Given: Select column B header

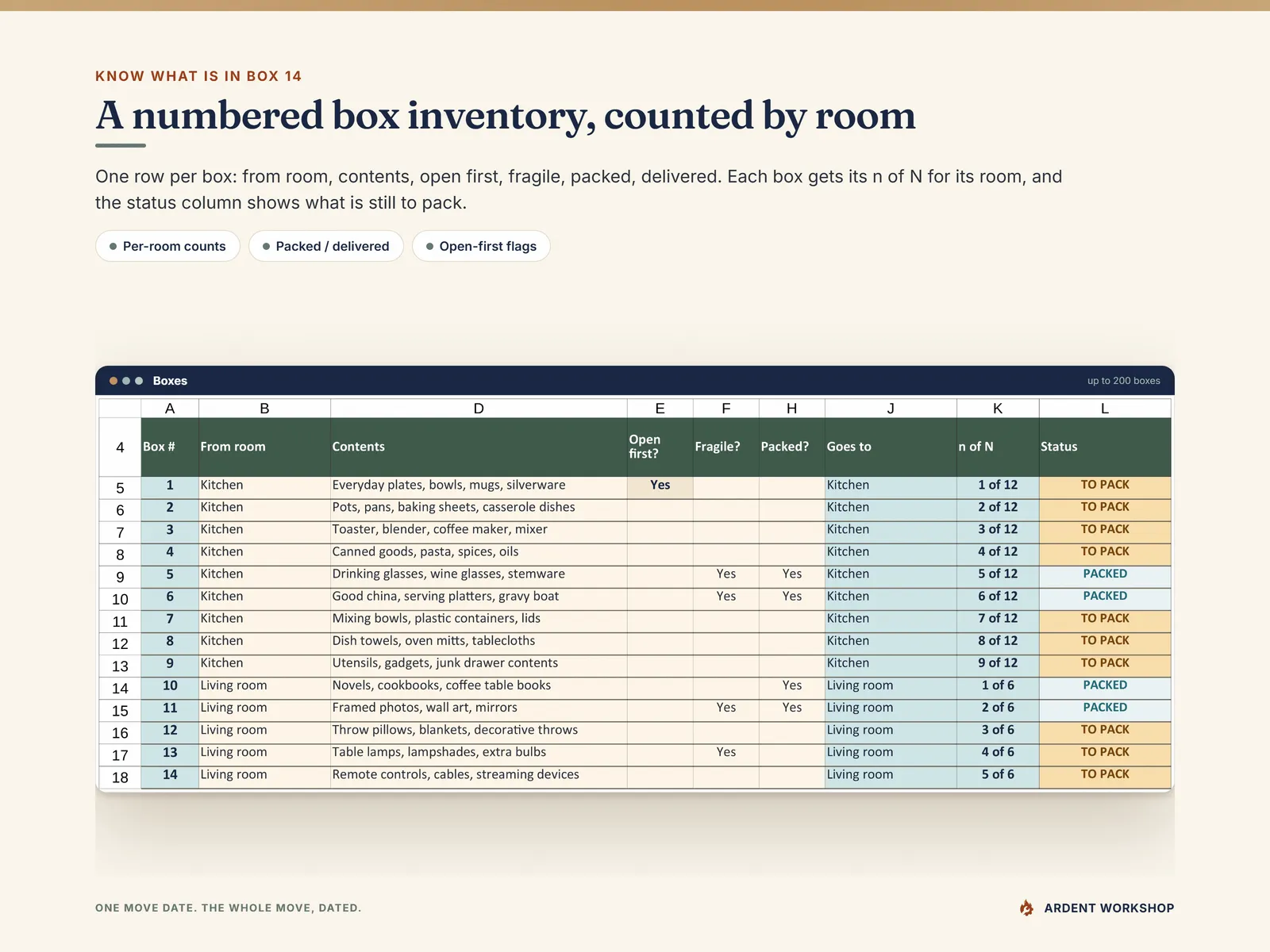Looking at the screenshot, I should 264,409.
